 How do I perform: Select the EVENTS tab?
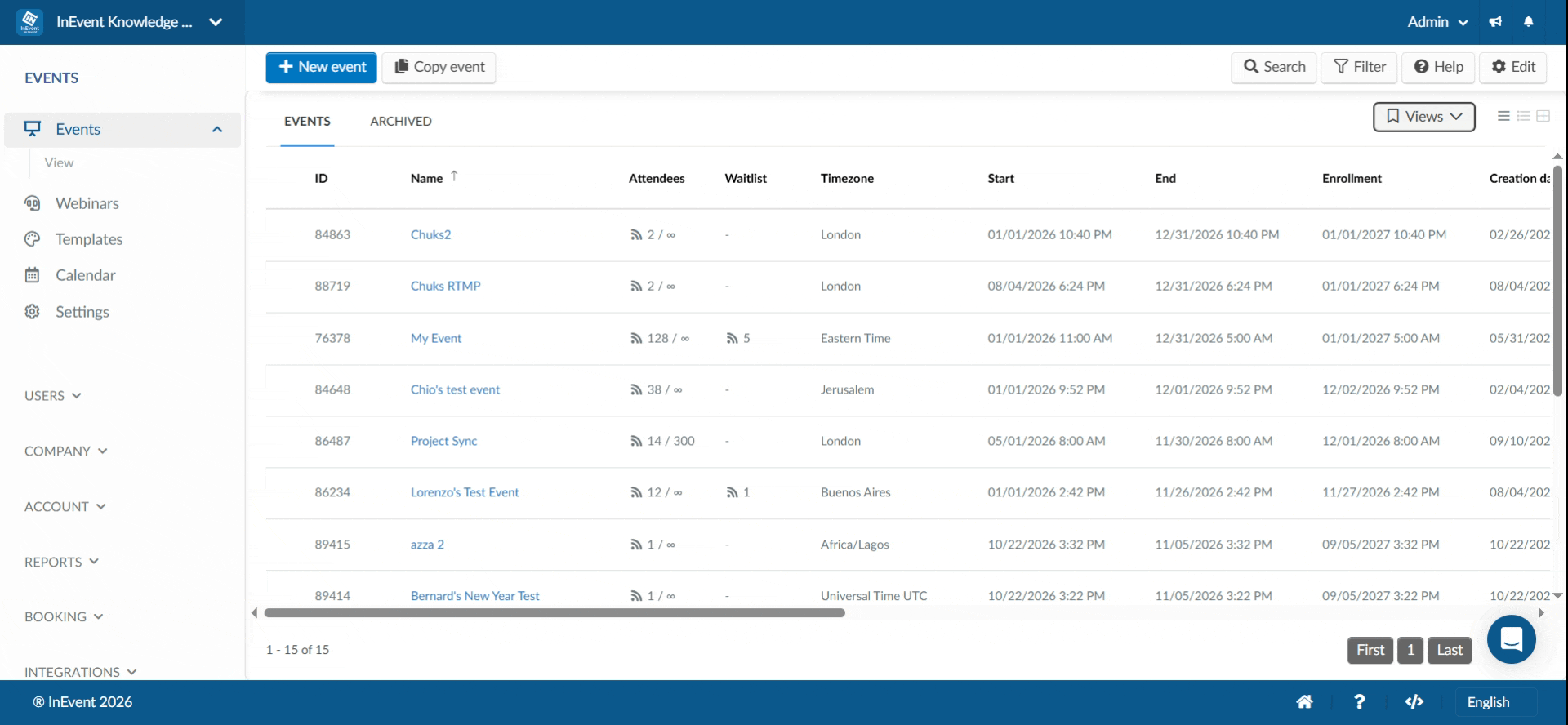coord(307,122)
